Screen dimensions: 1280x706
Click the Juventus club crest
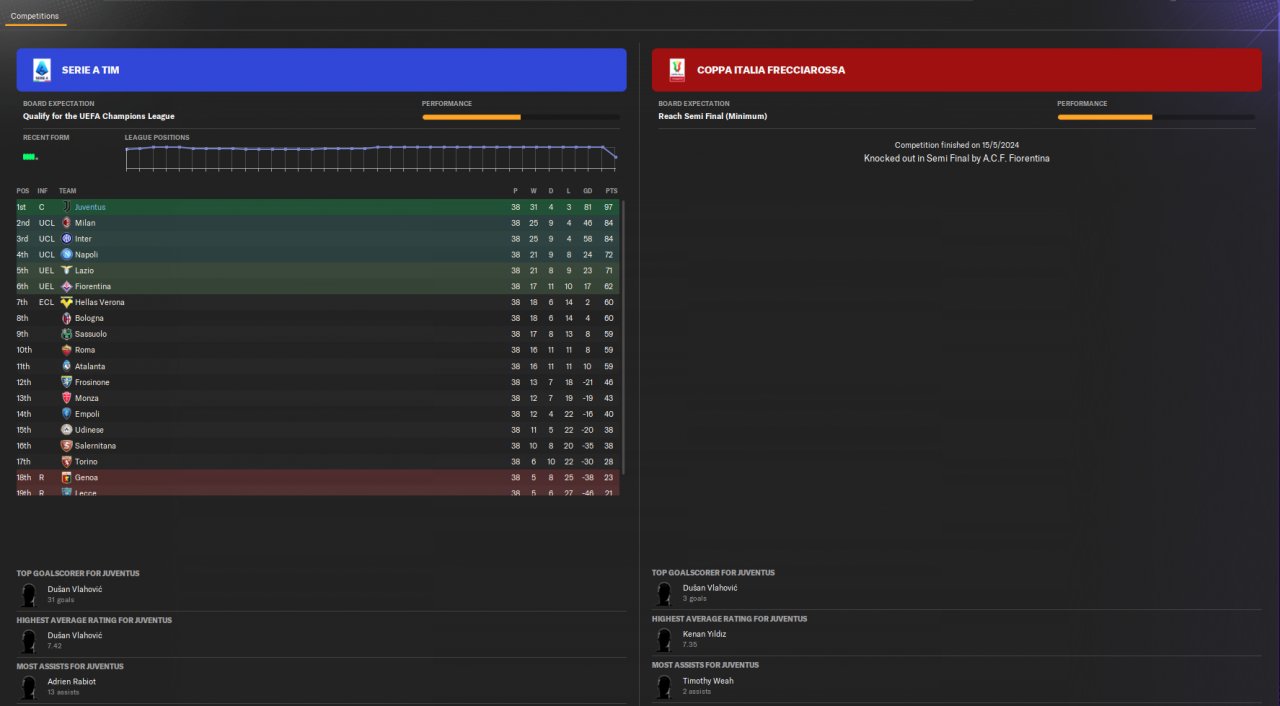66,207
